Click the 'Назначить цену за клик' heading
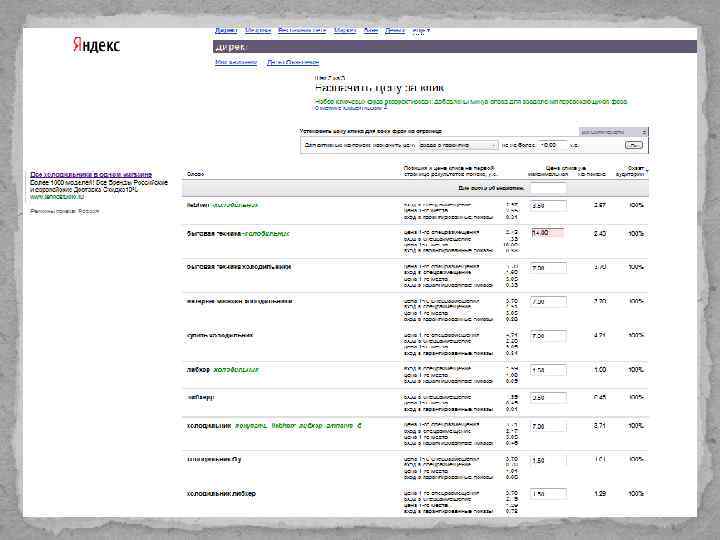720x540 pixels. (x=380, y=88)
